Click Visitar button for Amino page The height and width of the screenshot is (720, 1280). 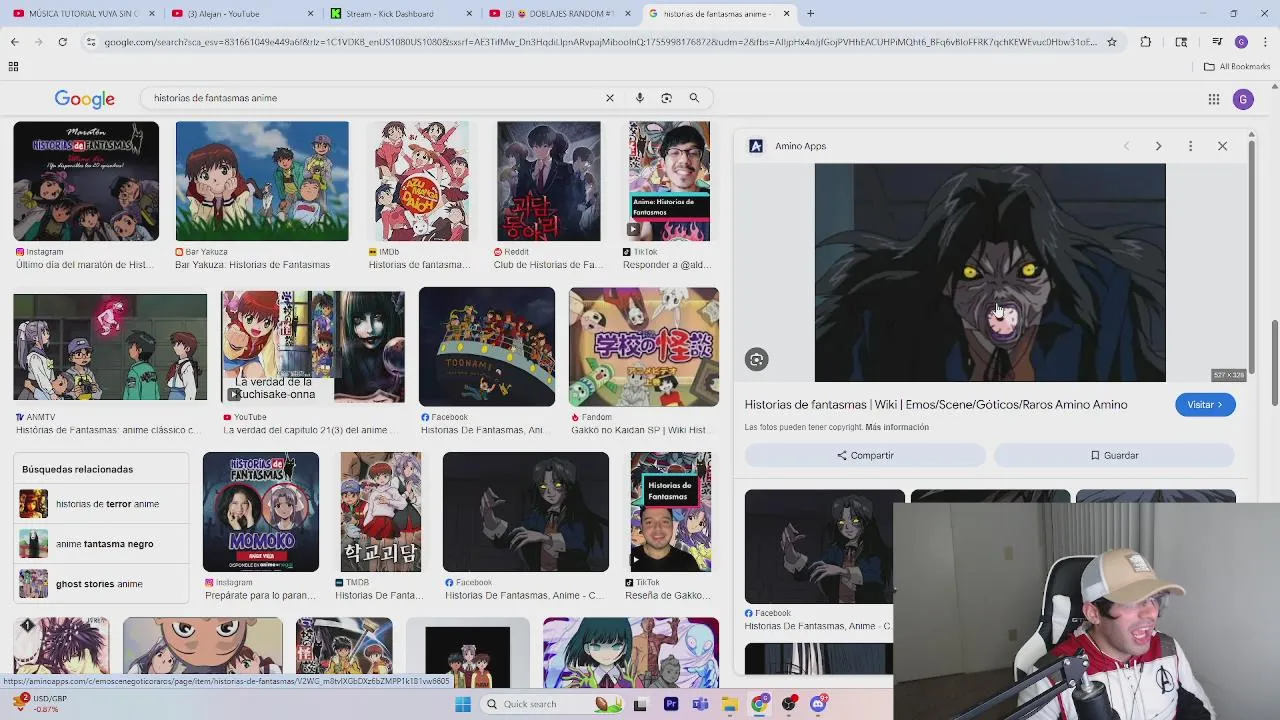[1205, 405]
